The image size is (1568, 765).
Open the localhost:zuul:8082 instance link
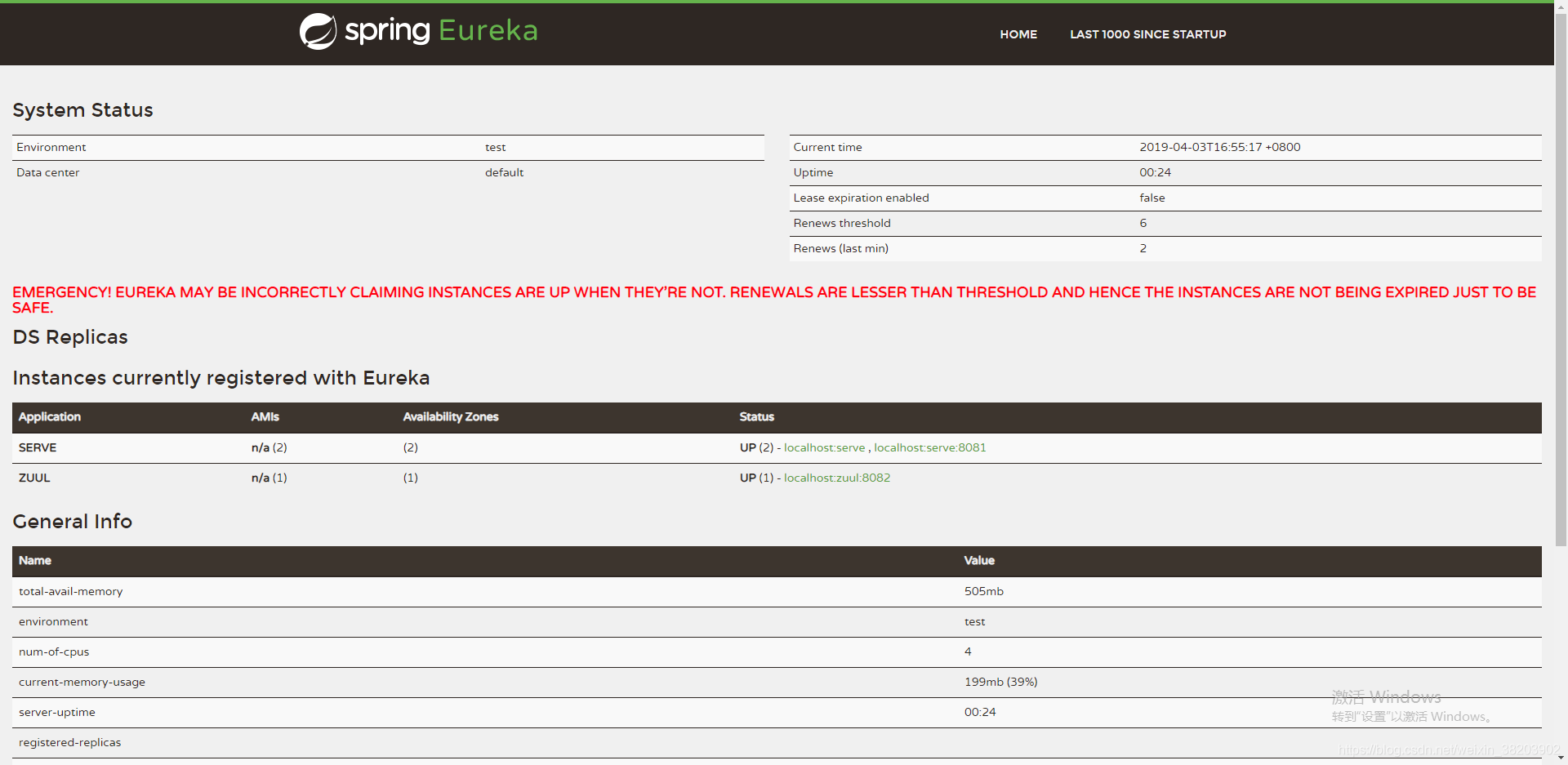pyautogui.click(x=837, y=478)
